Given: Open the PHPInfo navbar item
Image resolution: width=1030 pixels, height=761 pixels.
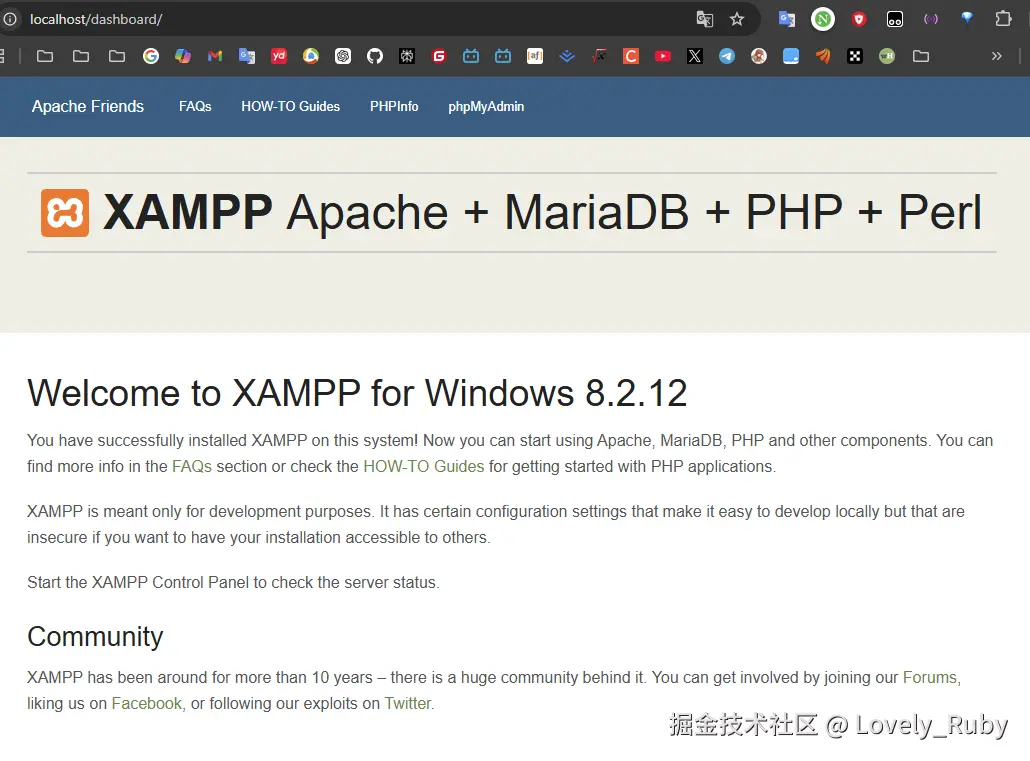Looking at the screenshot, I should click(394, 106).
